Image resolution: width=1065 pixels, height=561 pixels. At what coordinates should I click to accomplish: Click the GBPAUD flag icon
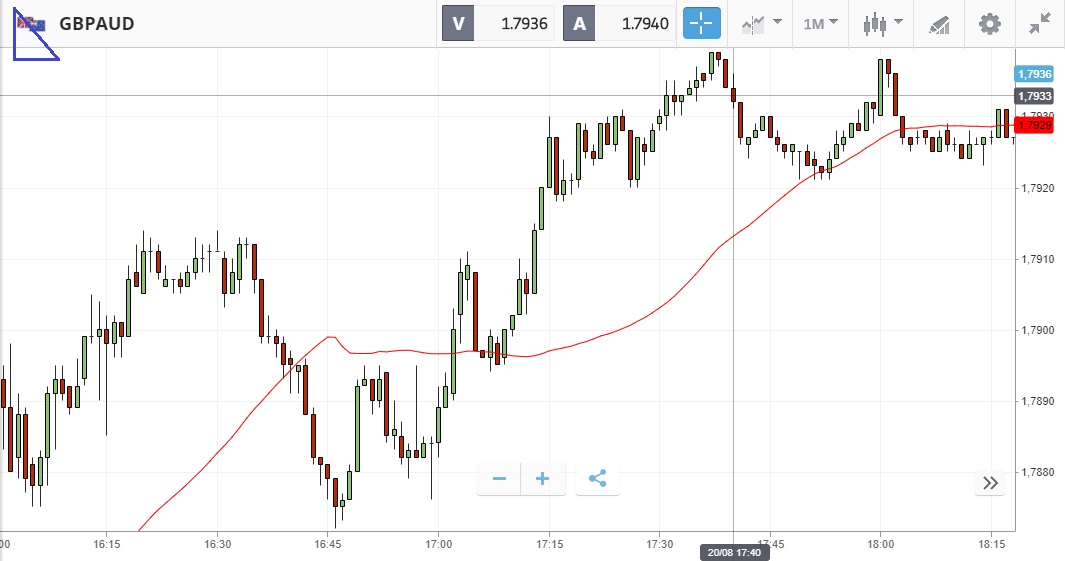pyautogui.click(x=28, y=24)
